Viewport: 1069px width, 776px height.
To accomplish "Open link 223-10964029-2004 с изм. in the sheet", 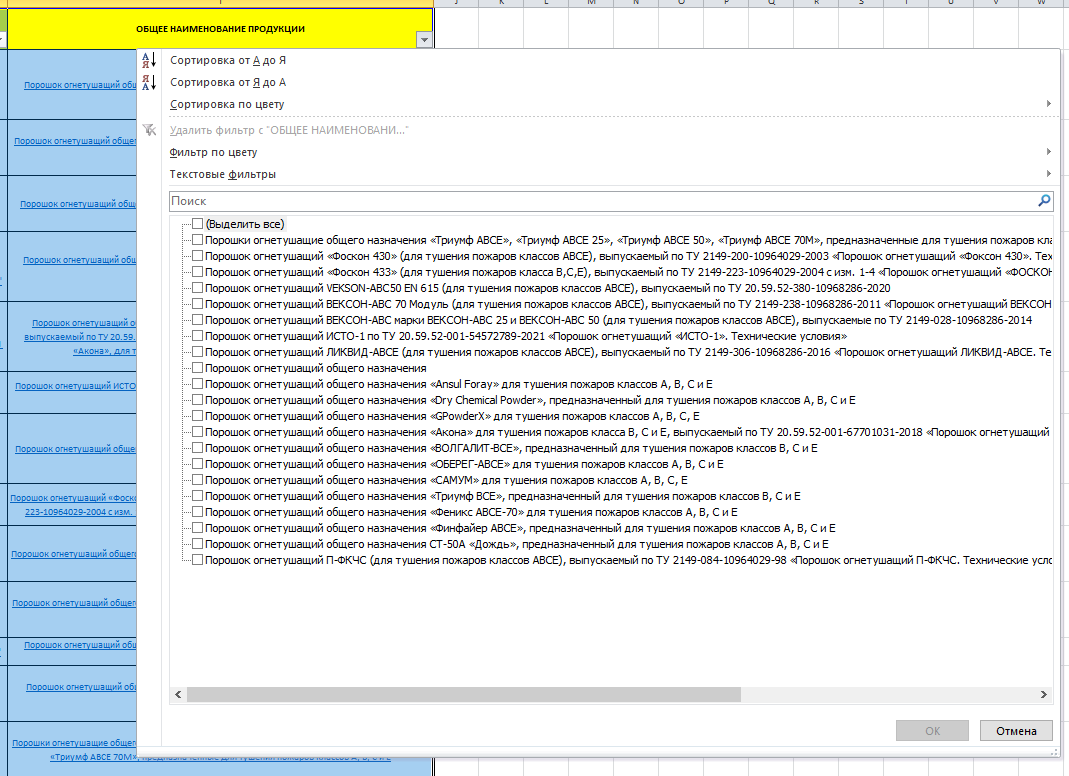I will pos(79,512).
